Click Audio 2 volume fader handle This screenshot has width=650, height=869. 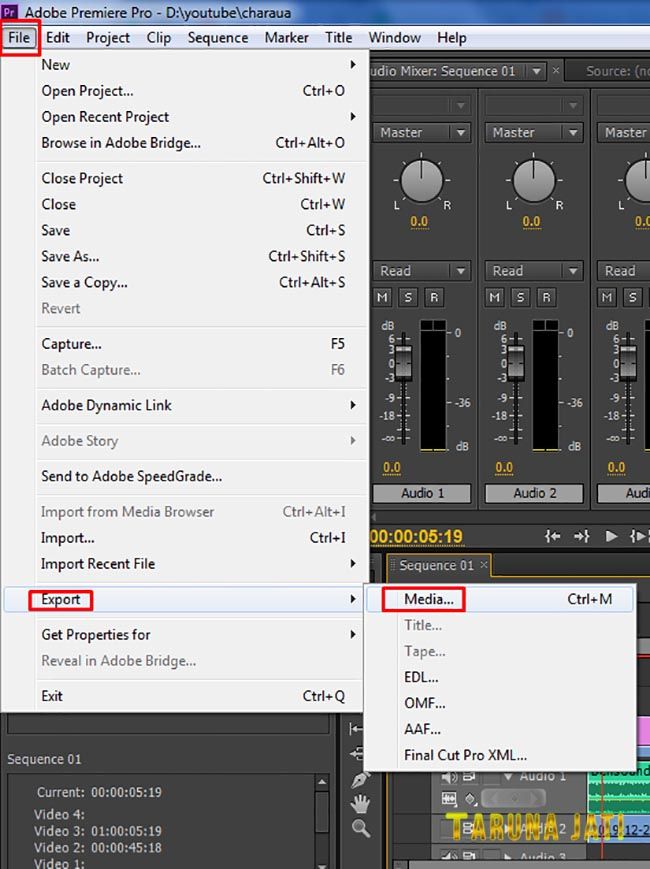point(516,362)
